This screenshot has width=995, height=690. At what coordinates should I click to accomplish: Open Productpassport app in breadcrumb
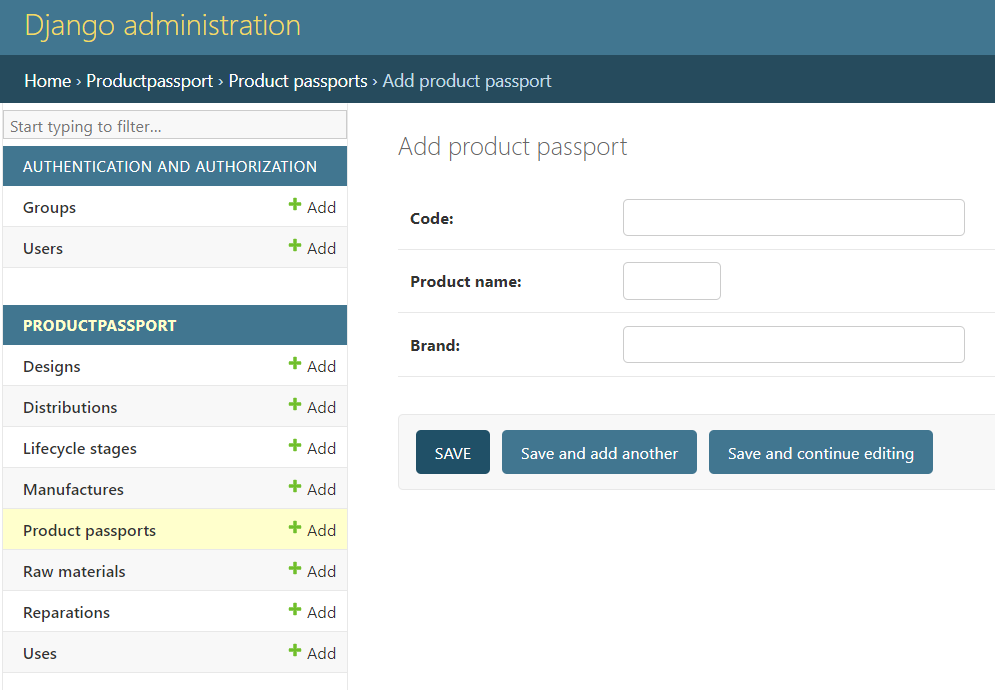tap(149, 81)
